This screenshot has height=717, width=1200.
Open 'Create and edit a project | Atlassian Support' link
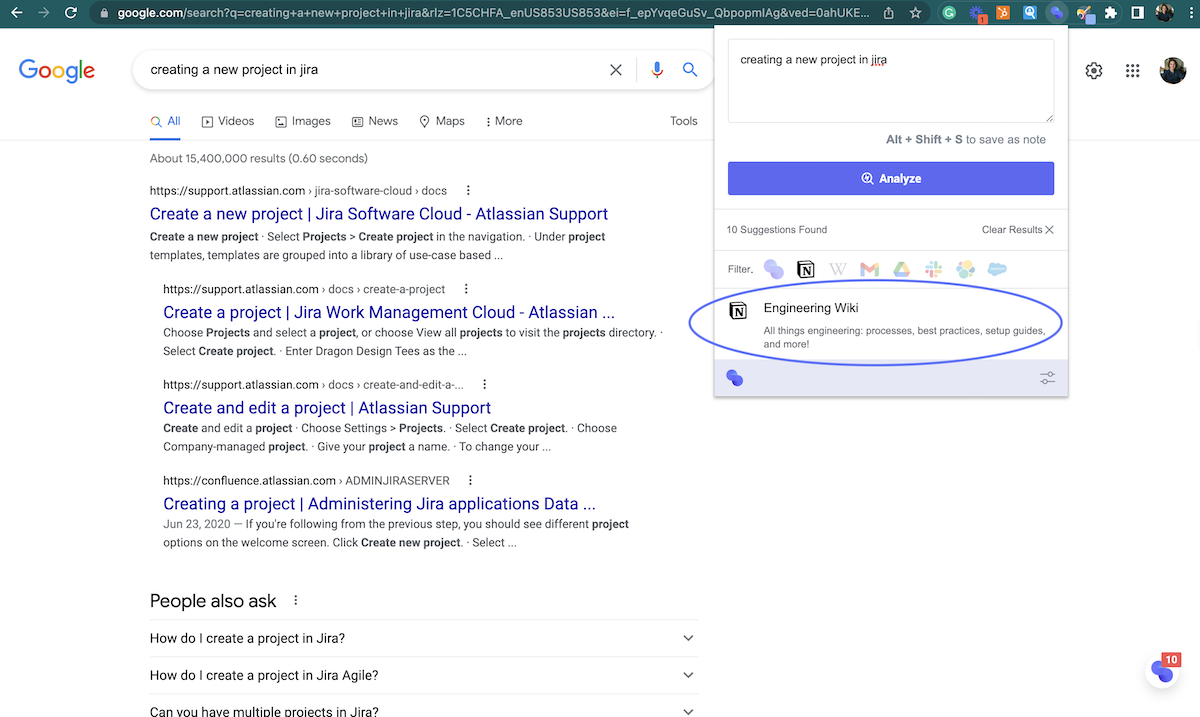(327, 408)
